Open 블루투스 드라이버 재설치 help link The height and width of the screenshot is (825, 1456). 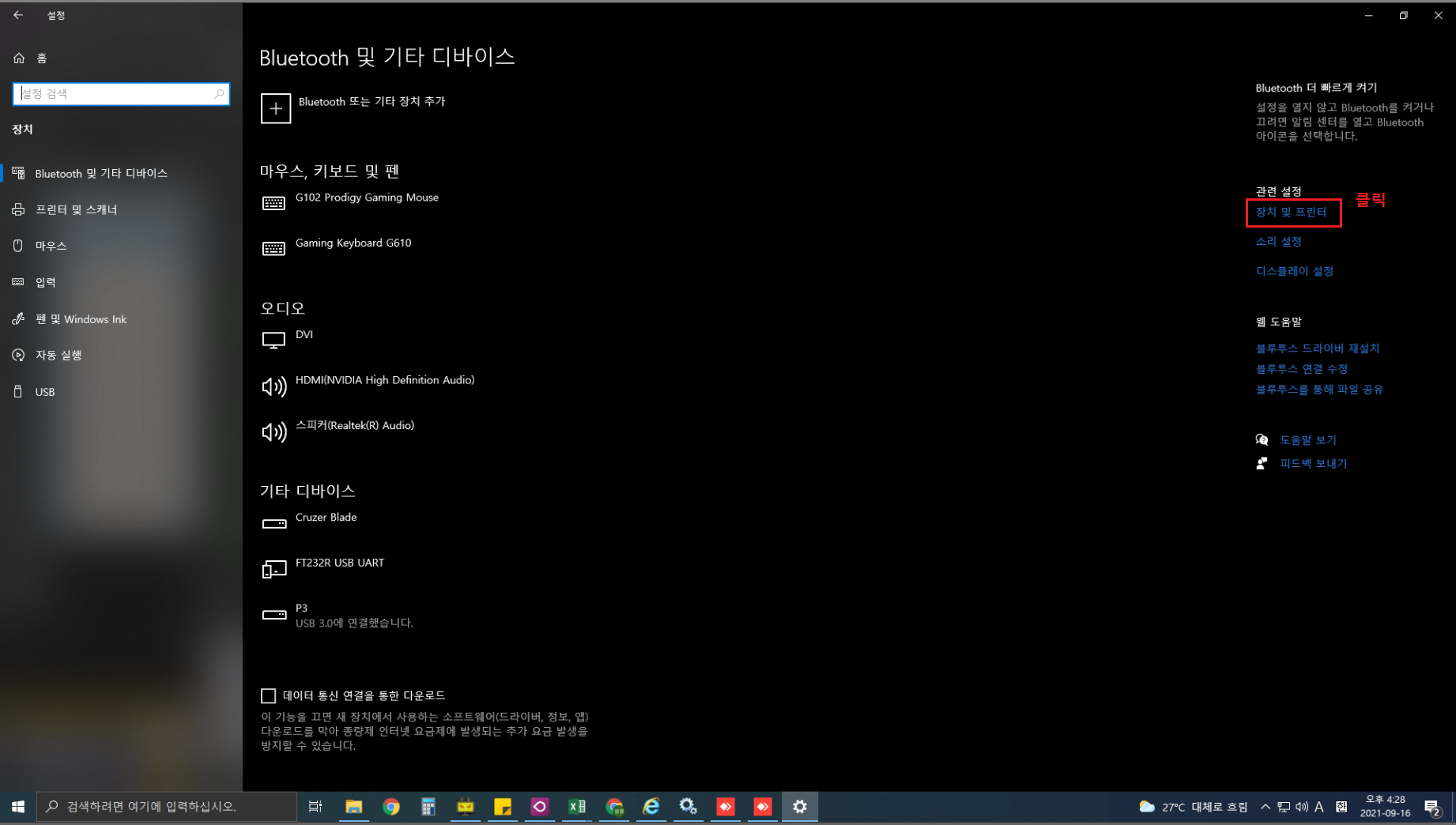[1317, 348]
